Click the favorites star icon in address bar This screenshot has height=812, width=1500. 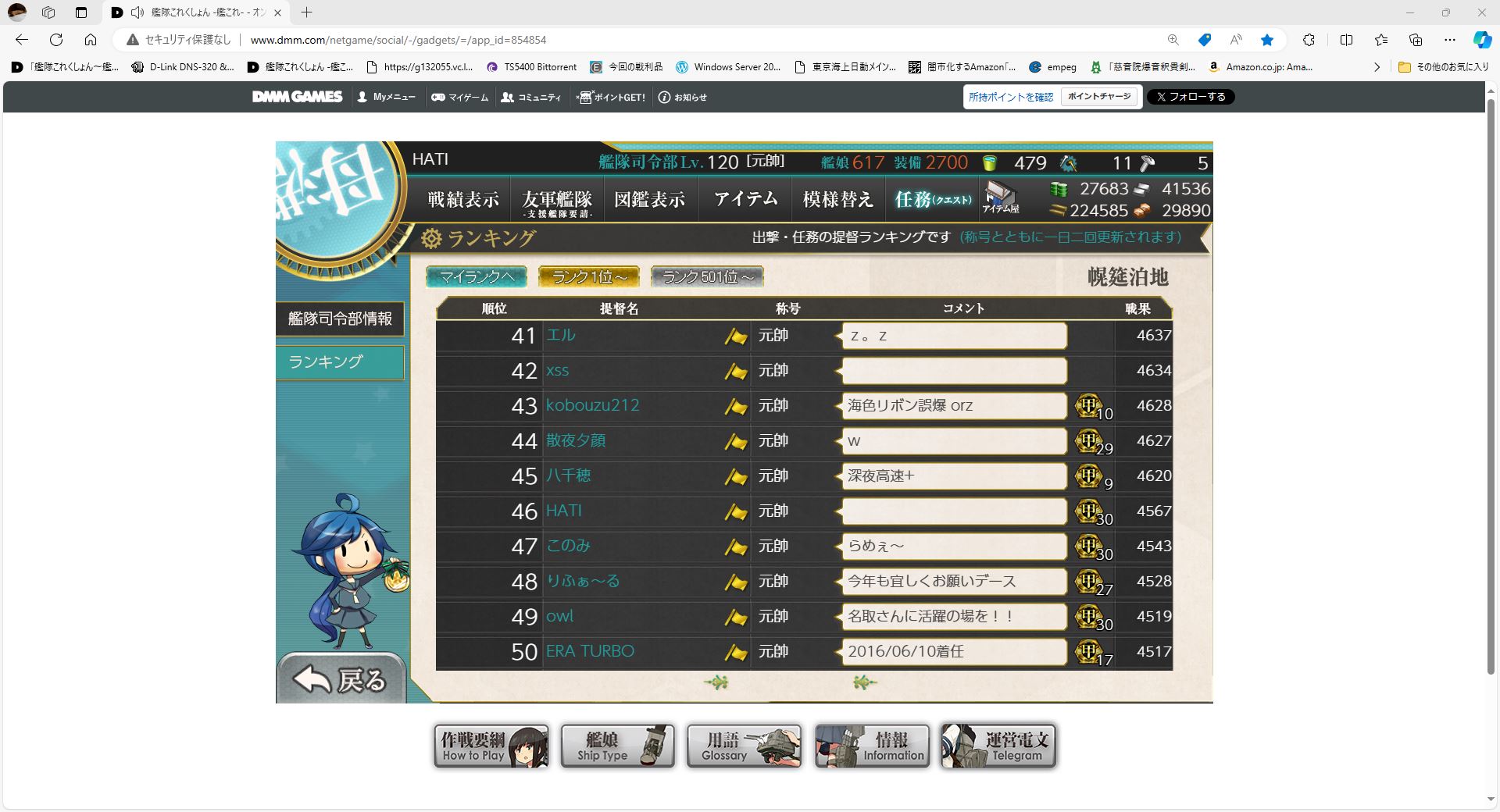[1267, 40]
